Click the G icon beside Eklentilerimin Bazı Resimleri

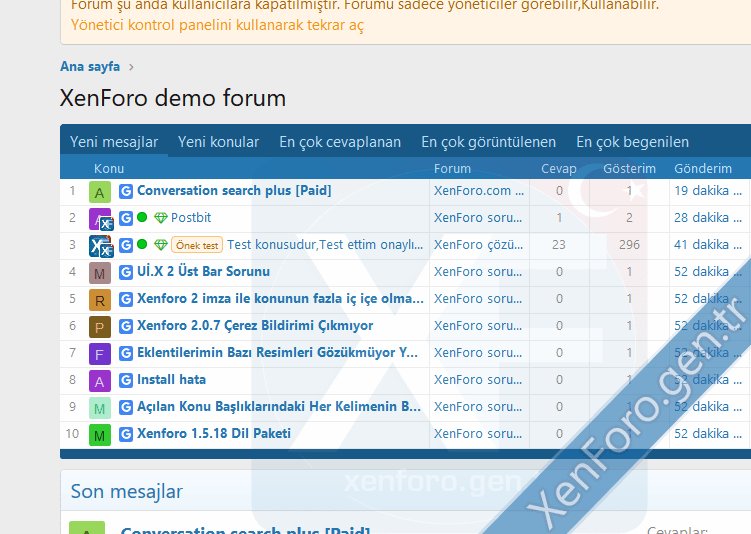[125, 353]
